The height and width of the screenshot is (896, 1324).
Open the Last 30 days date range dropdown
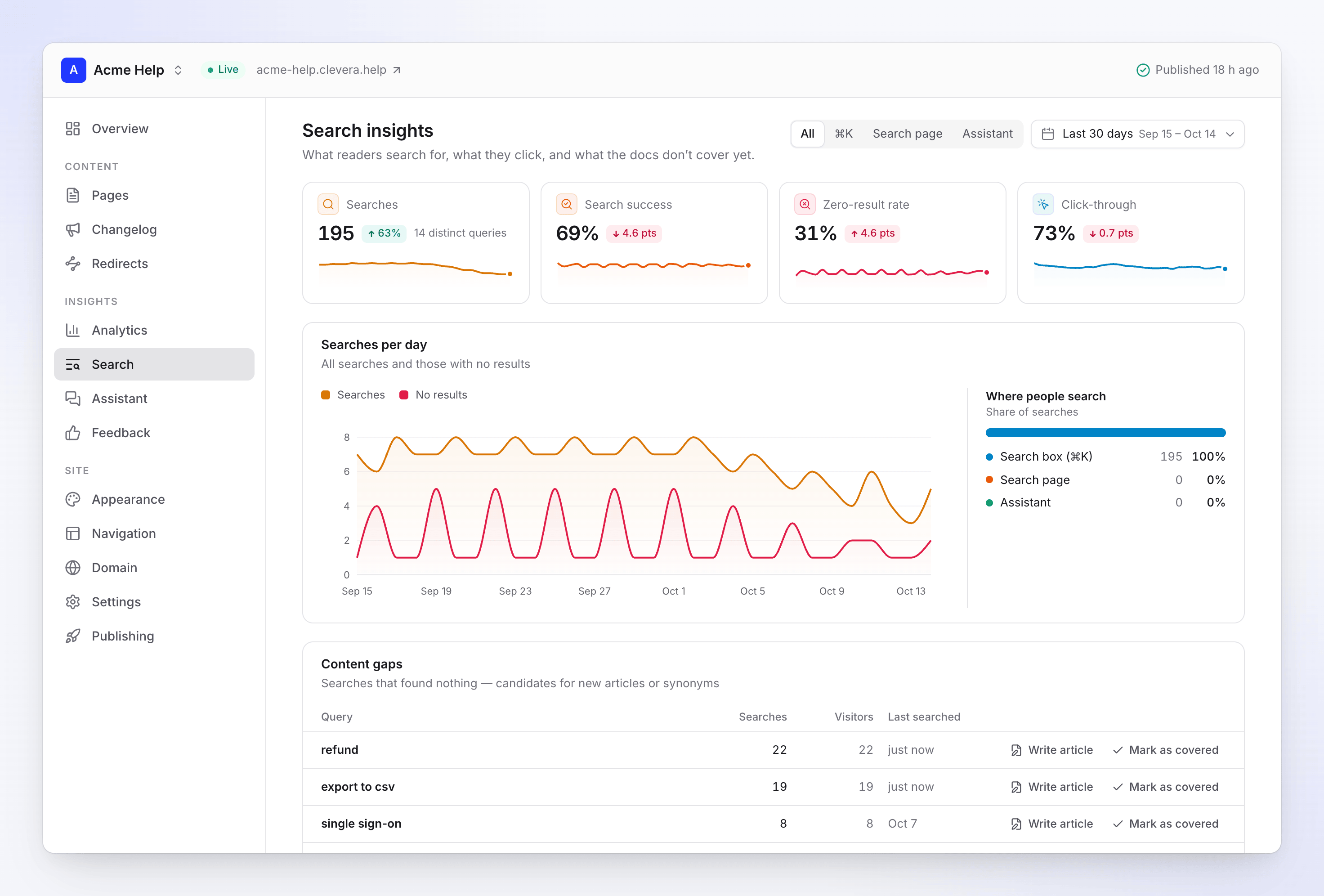(x=1137, y=134)
